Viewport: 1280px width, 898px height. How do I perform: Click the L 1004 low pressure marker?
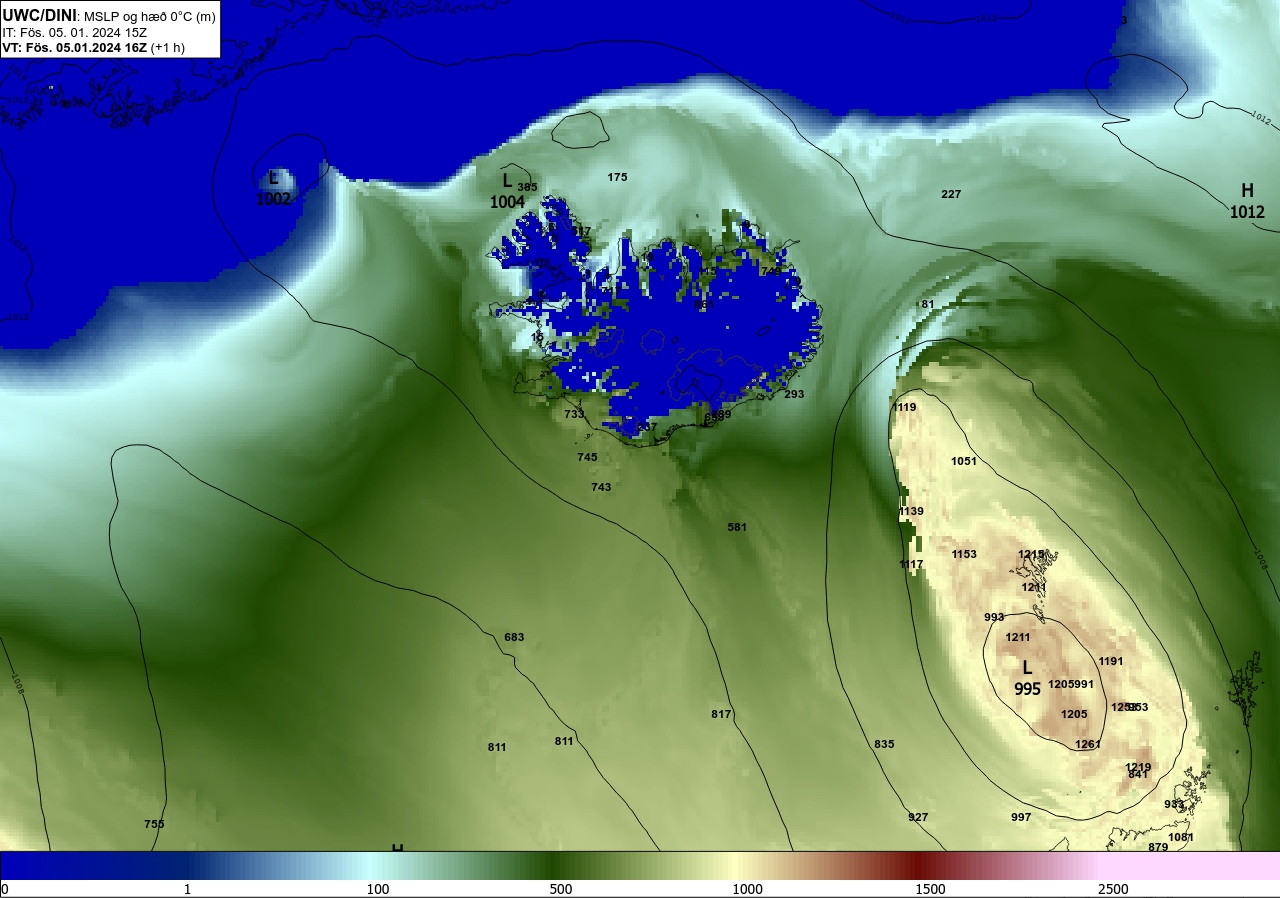pos(507,191)
